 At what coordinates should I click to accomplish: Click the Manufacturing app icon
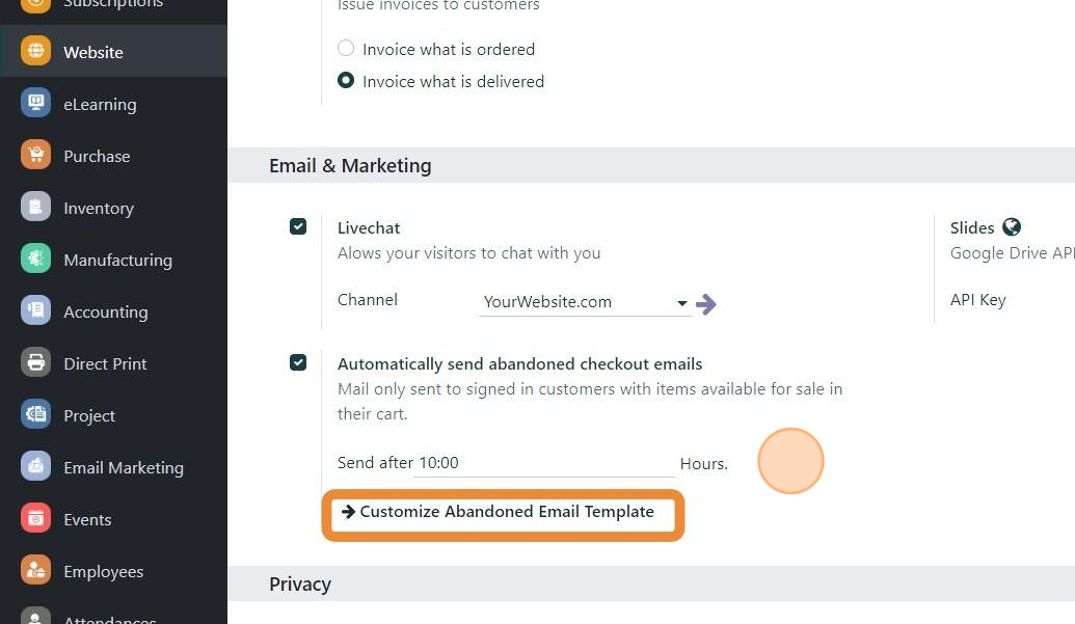click(36, 260)
